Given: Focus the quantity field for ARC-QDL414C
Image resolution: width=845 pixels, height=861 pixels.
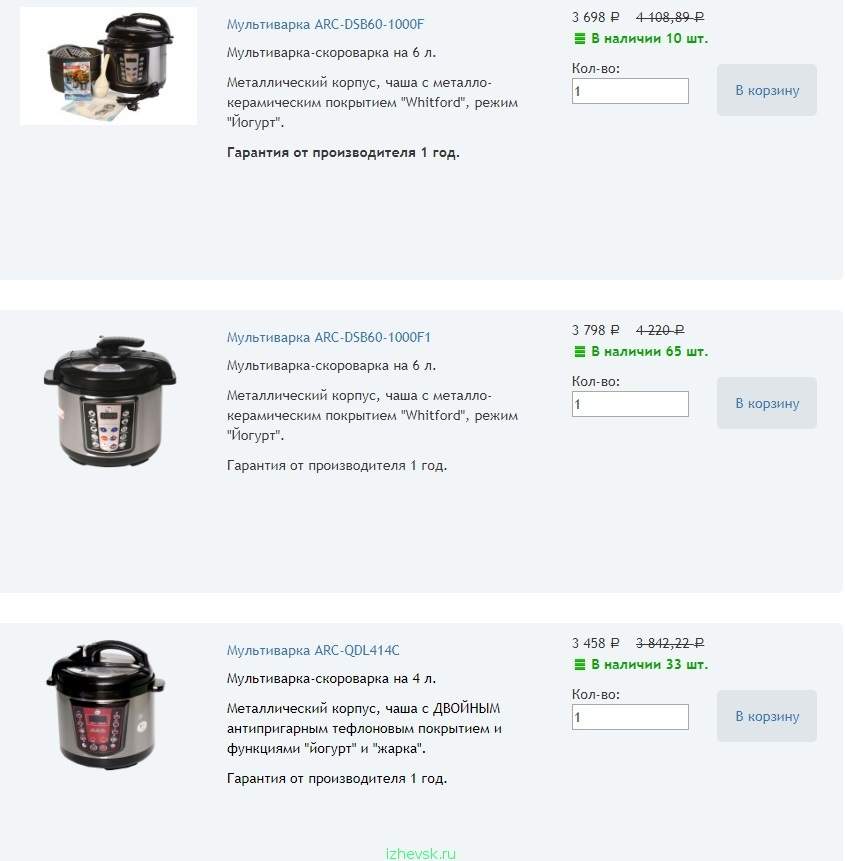Looking at the screenshot, I should tap(630, 717).
